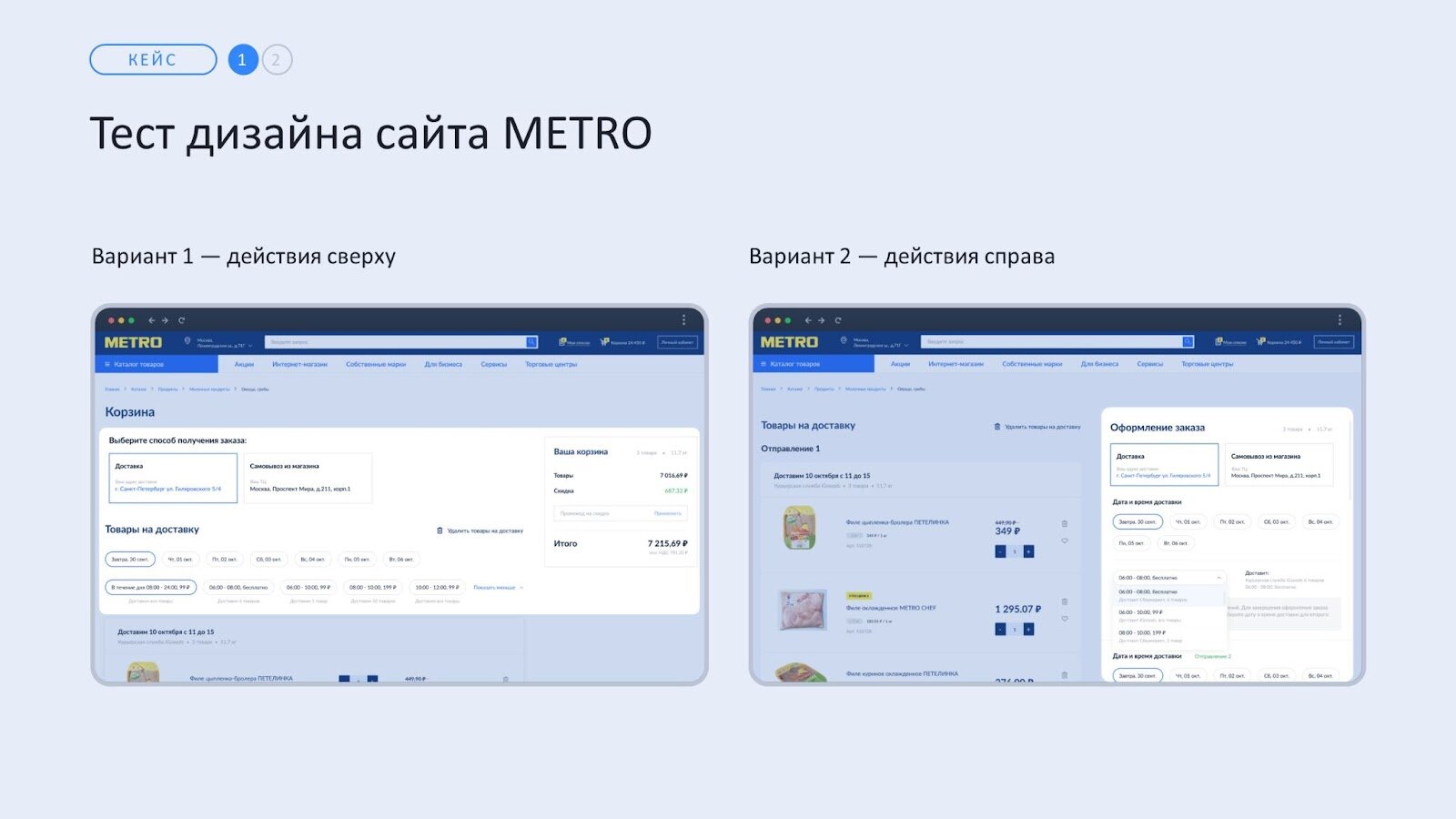This screenshot has height=819, width=1456.
Task: Click the browser back arrow in Variant 1
Action: (x=151, y=320)
